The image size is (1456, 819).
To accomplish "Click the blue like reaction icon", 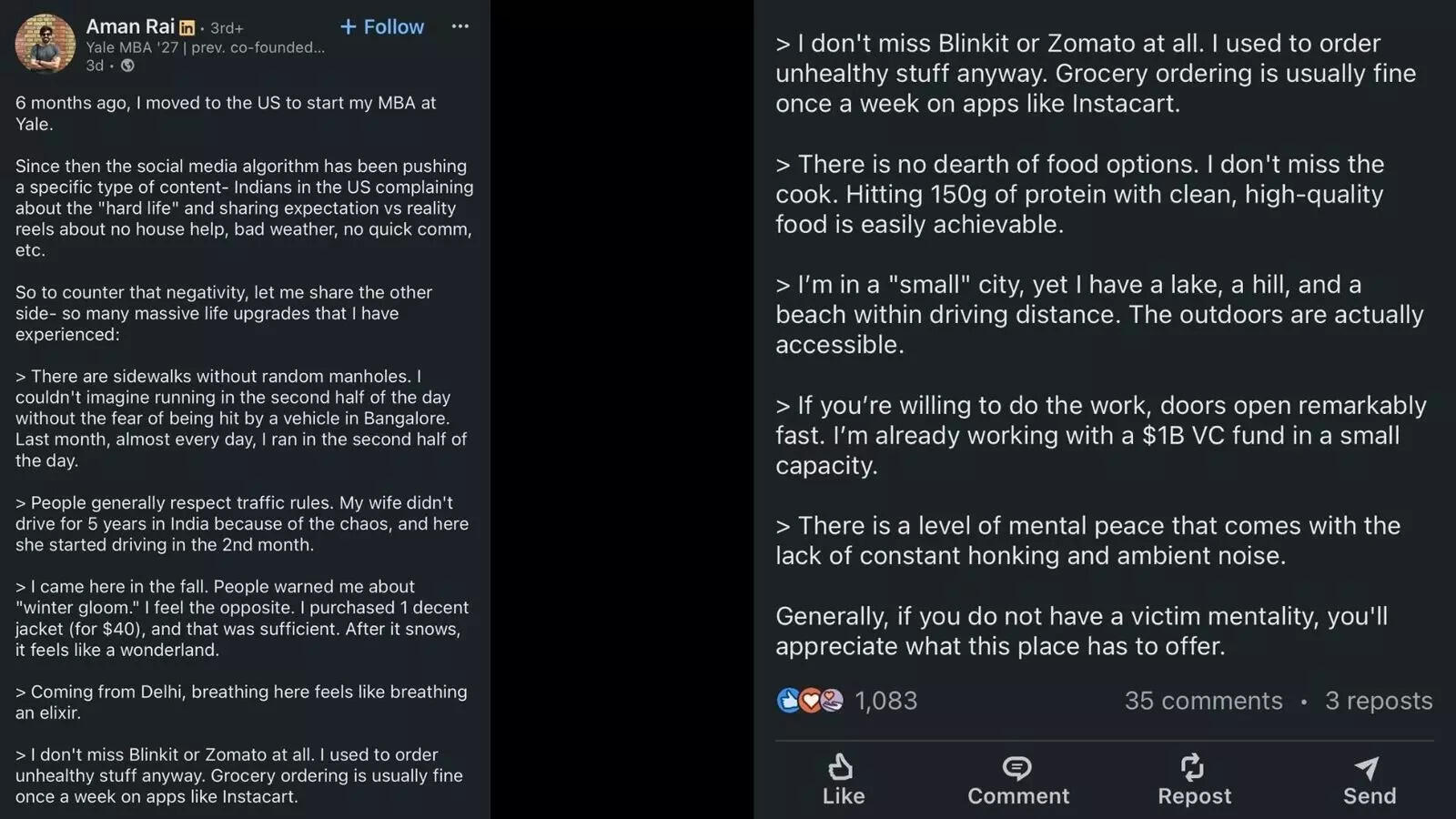I will coord(788,701).
